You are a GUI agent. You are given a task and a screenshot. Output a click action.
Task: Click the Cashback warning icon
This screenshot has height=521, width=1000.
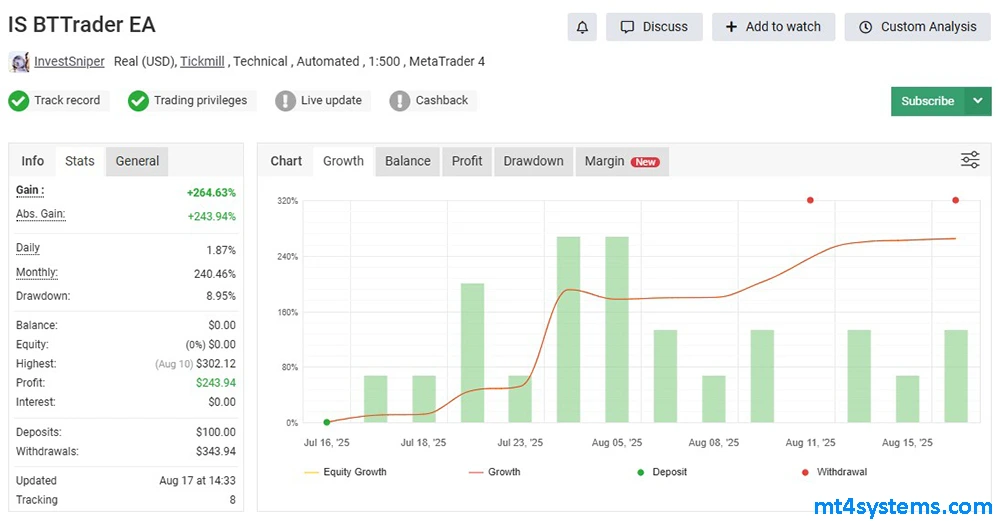pyautogui.click(x=400, y=101)
